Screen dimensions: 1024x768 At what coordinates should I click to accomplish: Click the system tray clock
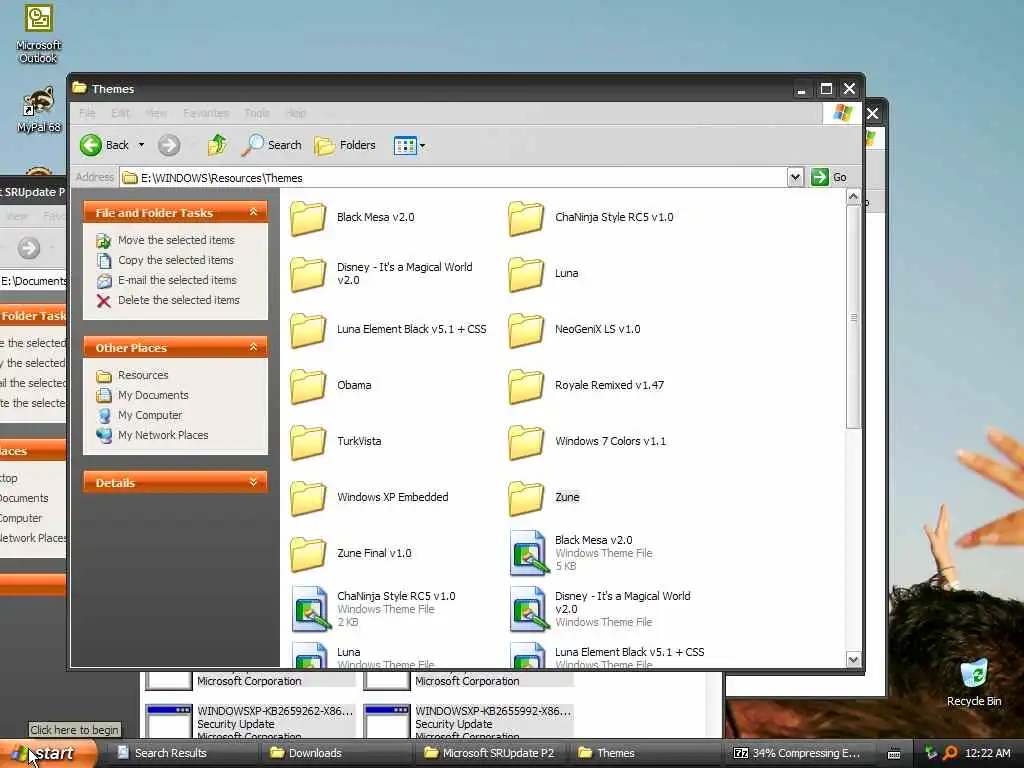click(987, 754)
